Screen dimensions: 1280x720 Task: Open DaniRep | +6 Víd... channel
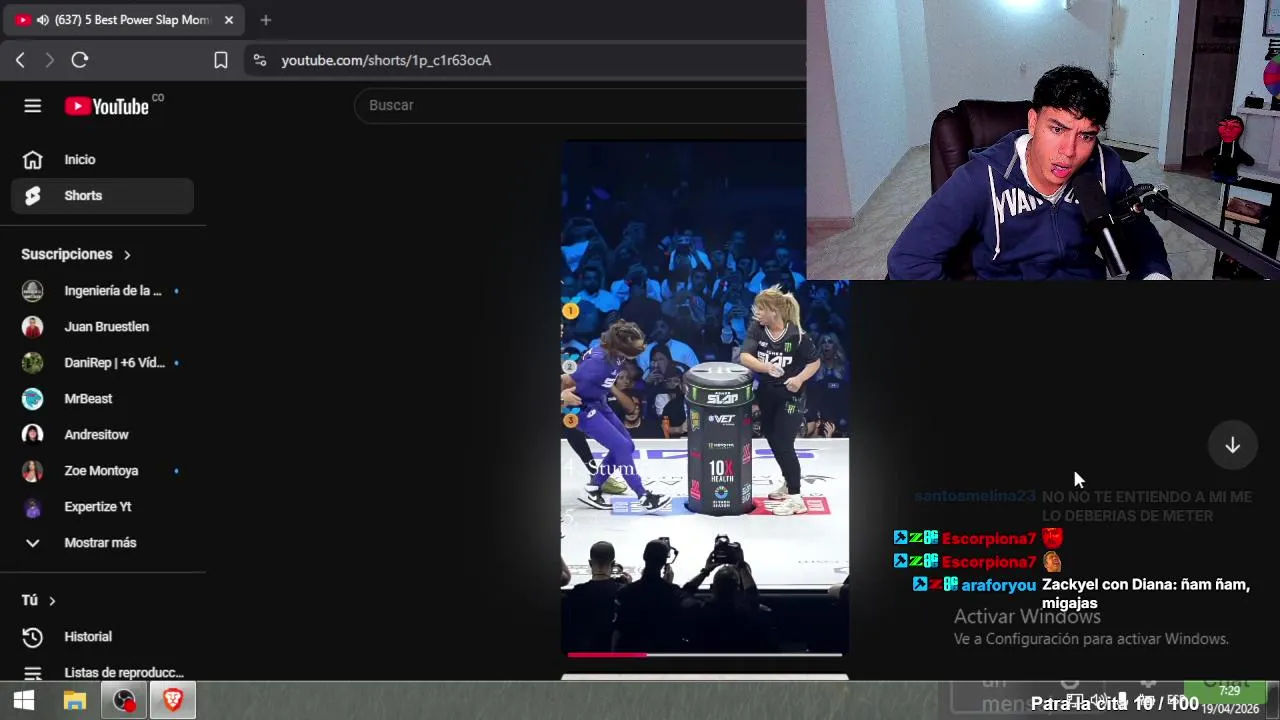pyautogui.click(x=102, y=363)
